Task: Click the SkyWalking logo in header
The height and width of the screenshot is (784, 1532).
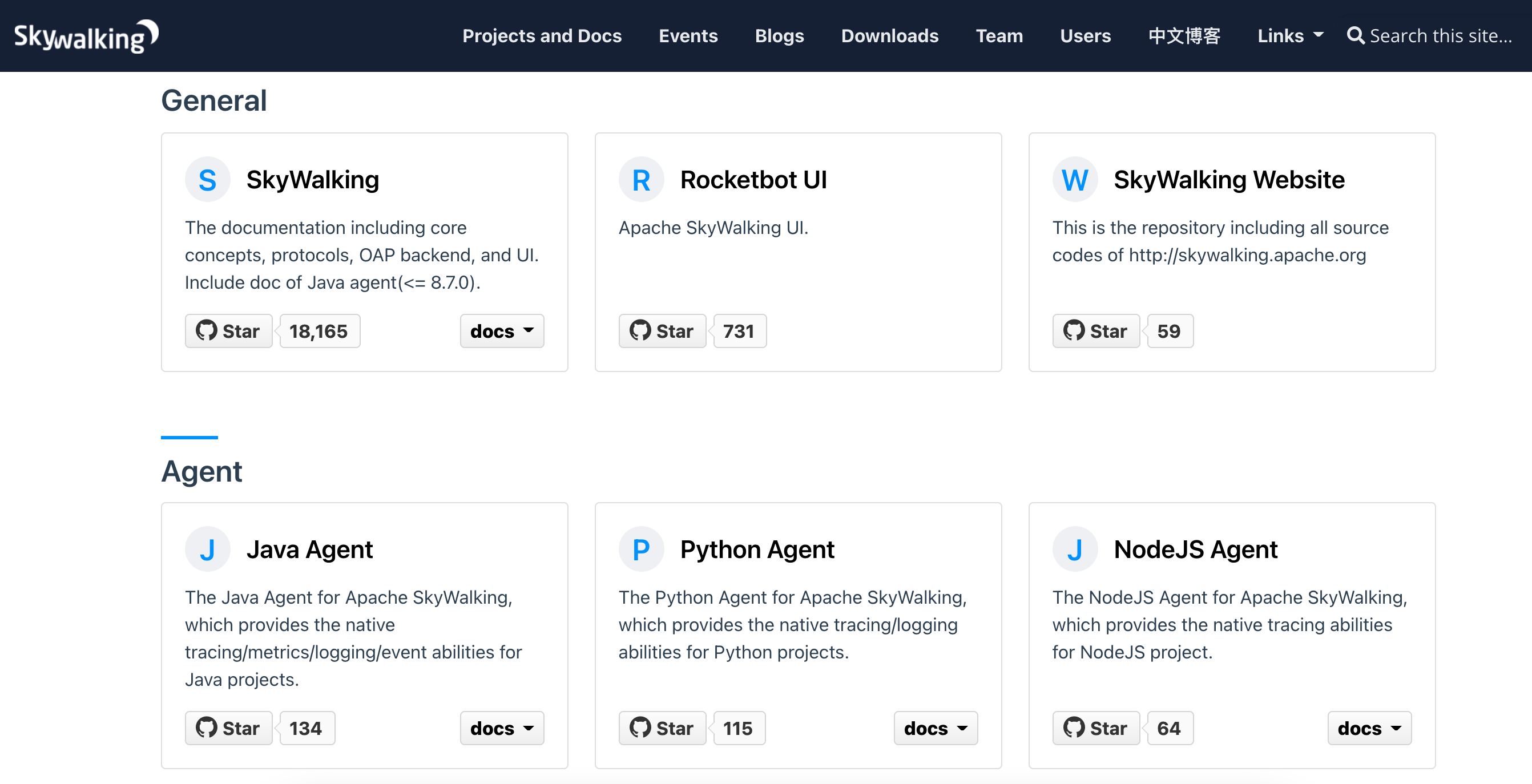Action: pos(86,36)
